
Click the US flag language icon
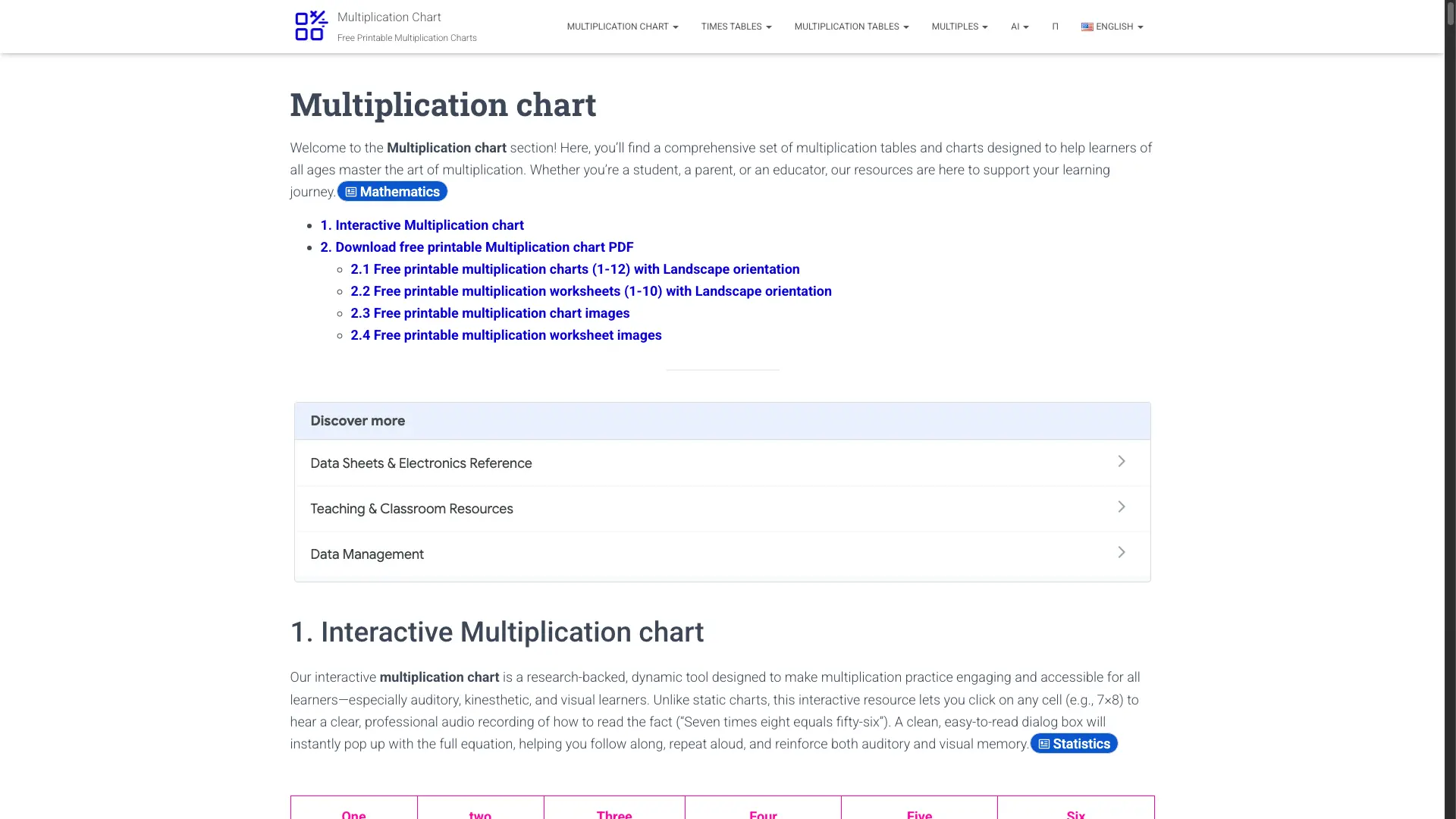[1087, 27]
